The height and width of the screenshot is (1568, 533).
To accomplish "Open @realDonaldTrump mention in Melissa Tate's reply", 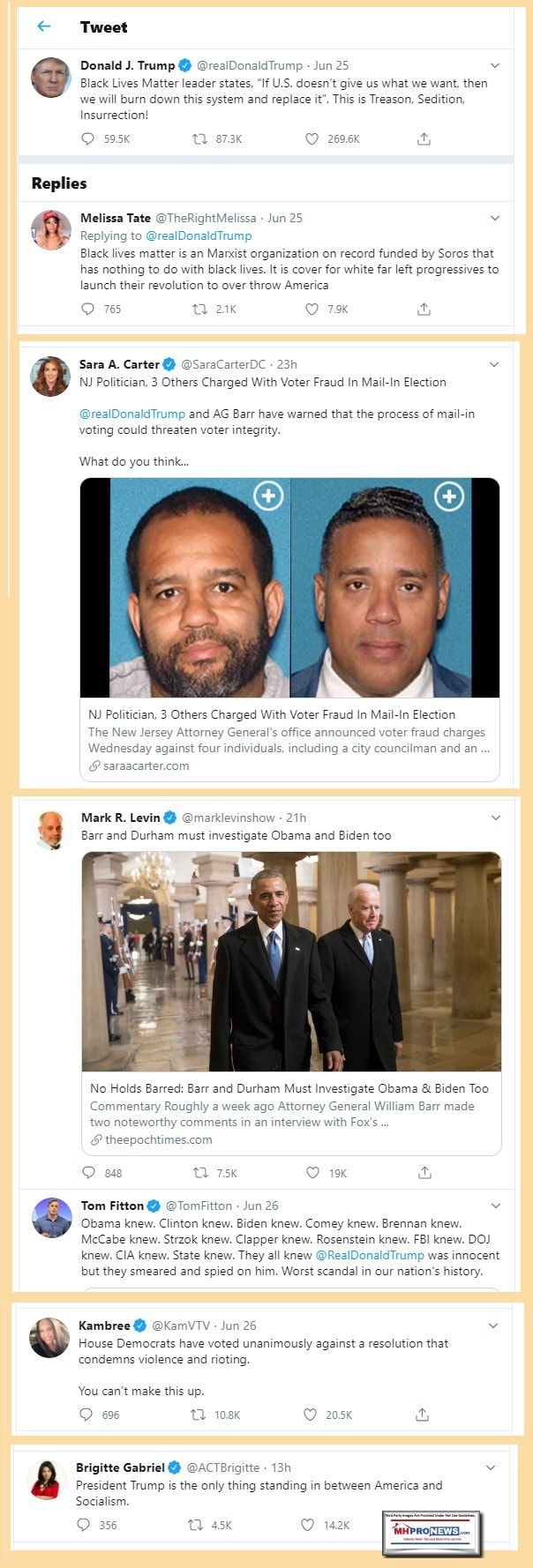I will [x=199, y=236].
